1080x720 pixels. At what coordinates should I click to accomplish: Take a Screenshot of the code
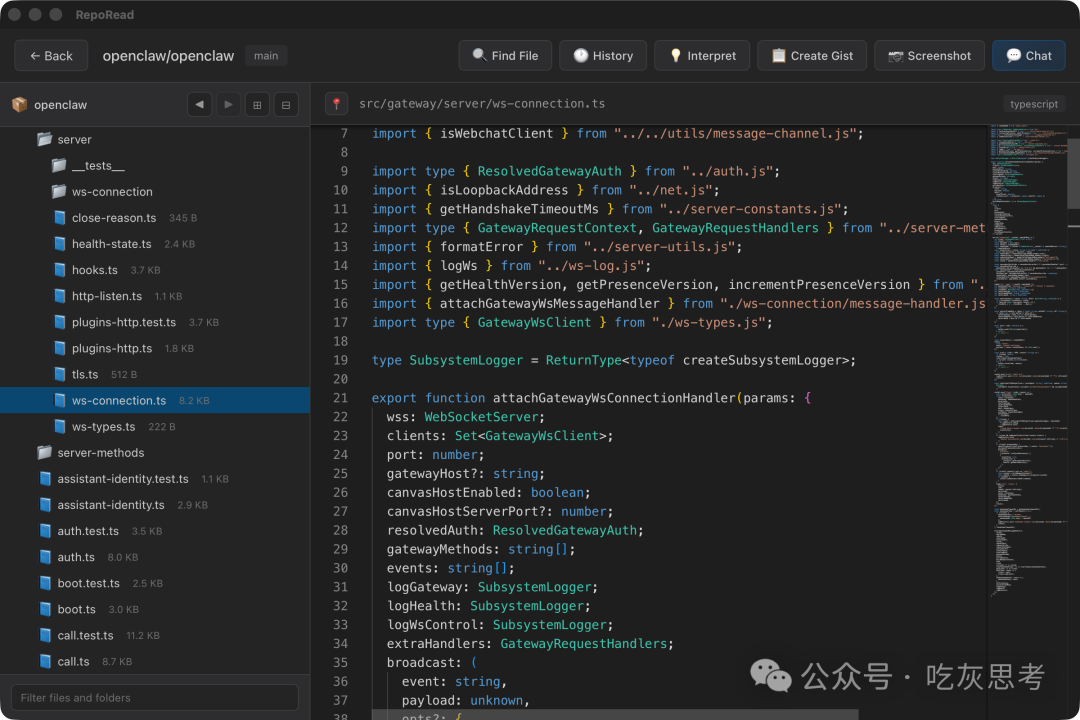(x=929, y=56)
